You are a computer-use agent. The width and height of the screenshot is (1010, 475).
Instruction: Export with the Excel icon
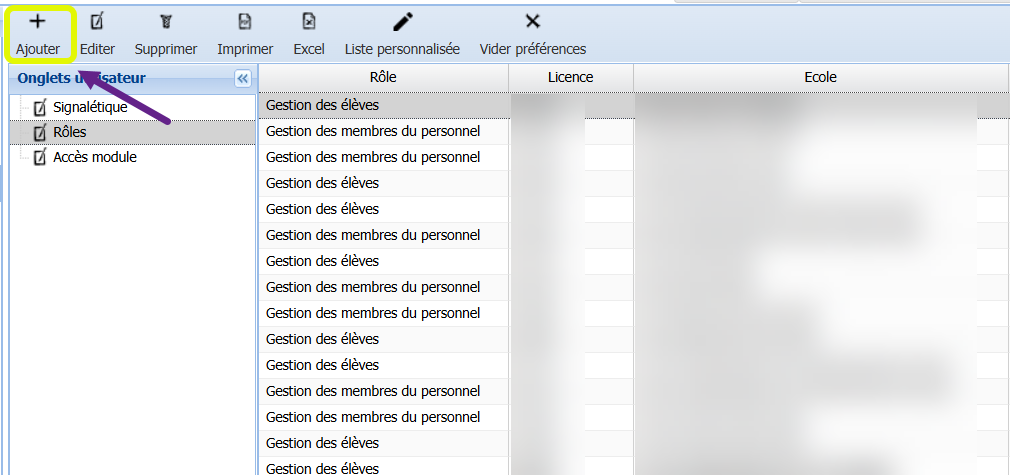[x=309, y=22]
